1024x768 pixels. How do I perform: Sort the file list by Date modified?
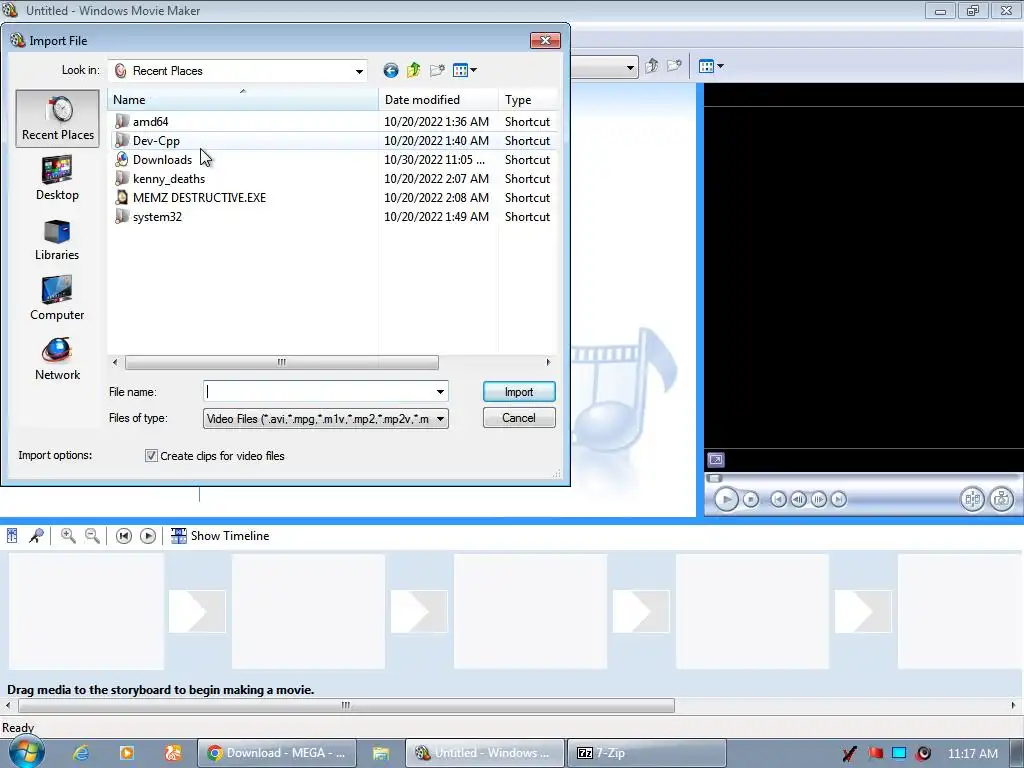coord(438,99)
